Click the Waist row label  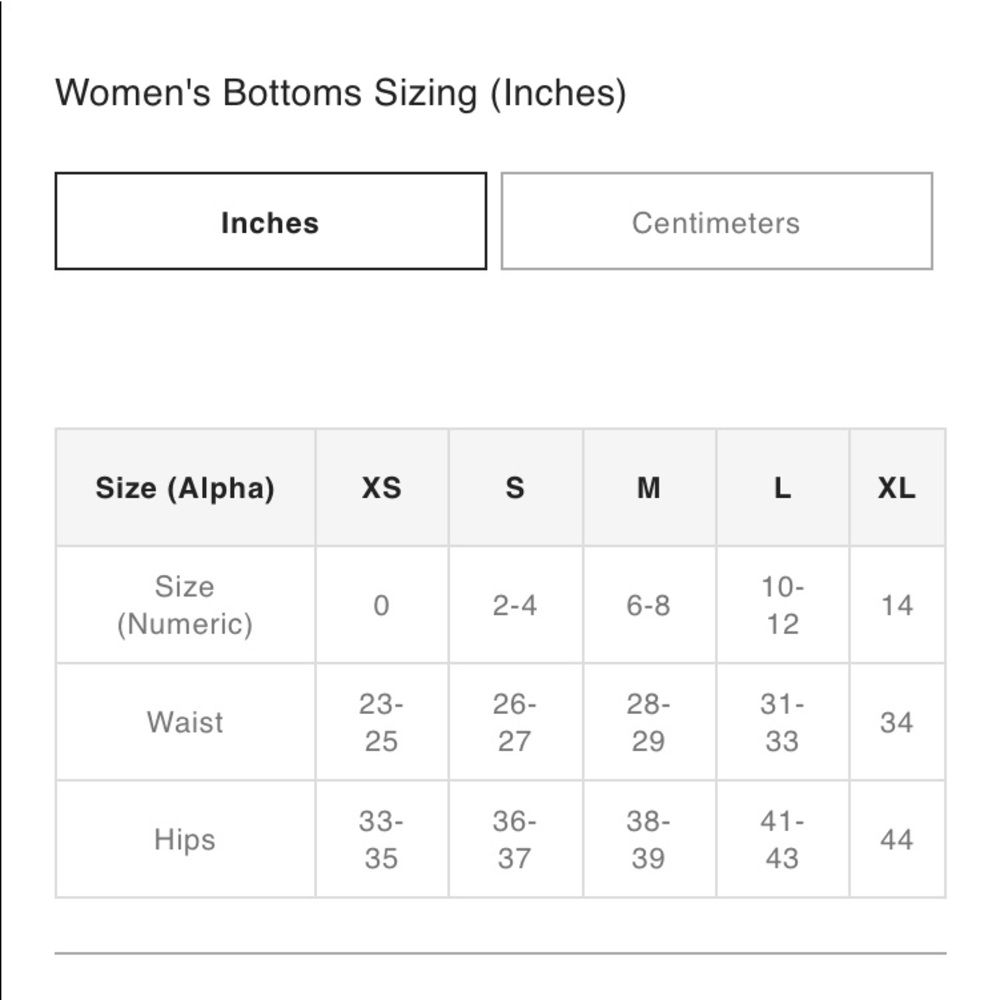(185, 722)
